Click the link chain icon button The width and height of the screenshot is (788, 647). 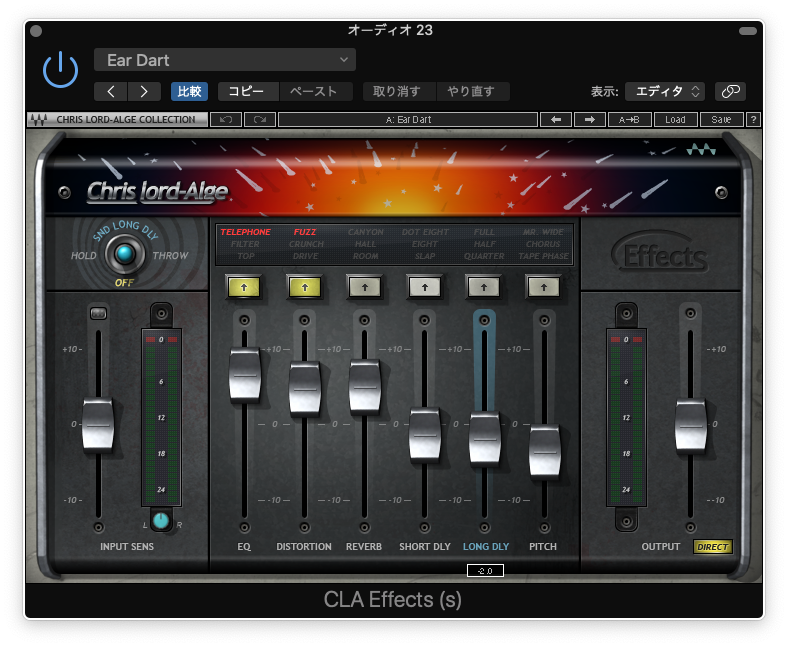click(x=730, y=91)
